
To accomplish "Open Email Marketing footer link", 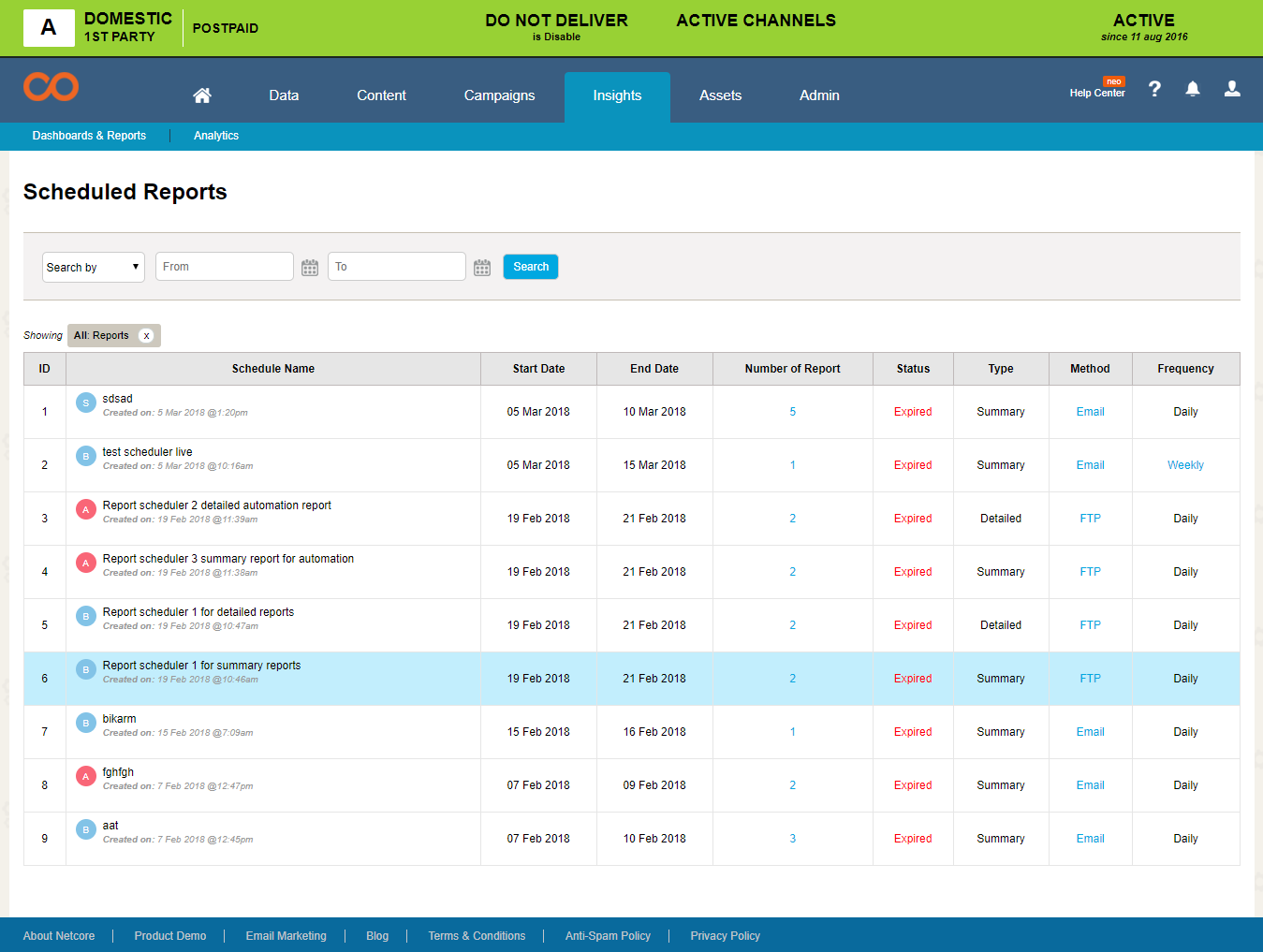I will pos(286,936).
